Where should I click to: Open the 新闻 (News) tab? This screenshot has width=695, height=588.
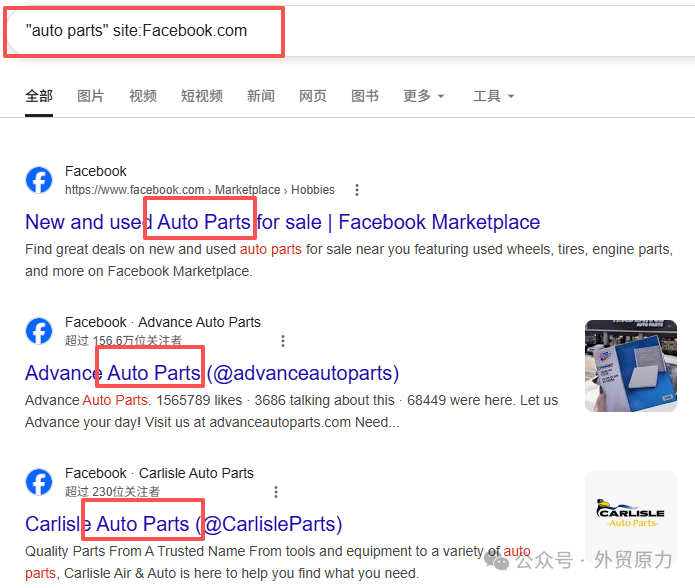[x=261, y=96]
